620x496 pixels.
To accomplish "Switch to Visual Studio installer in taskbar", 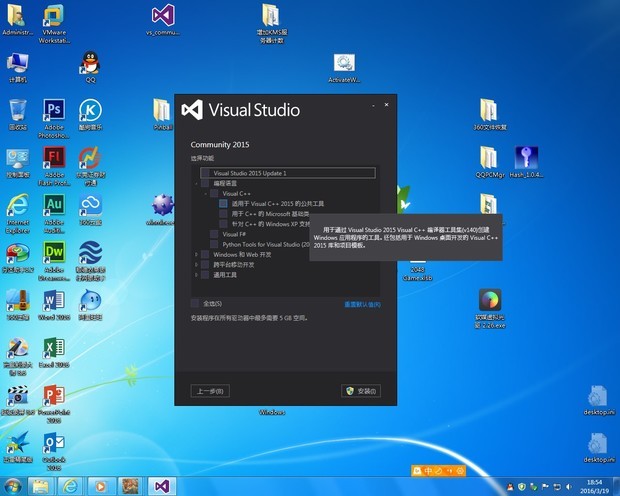I will coord(162,486).
